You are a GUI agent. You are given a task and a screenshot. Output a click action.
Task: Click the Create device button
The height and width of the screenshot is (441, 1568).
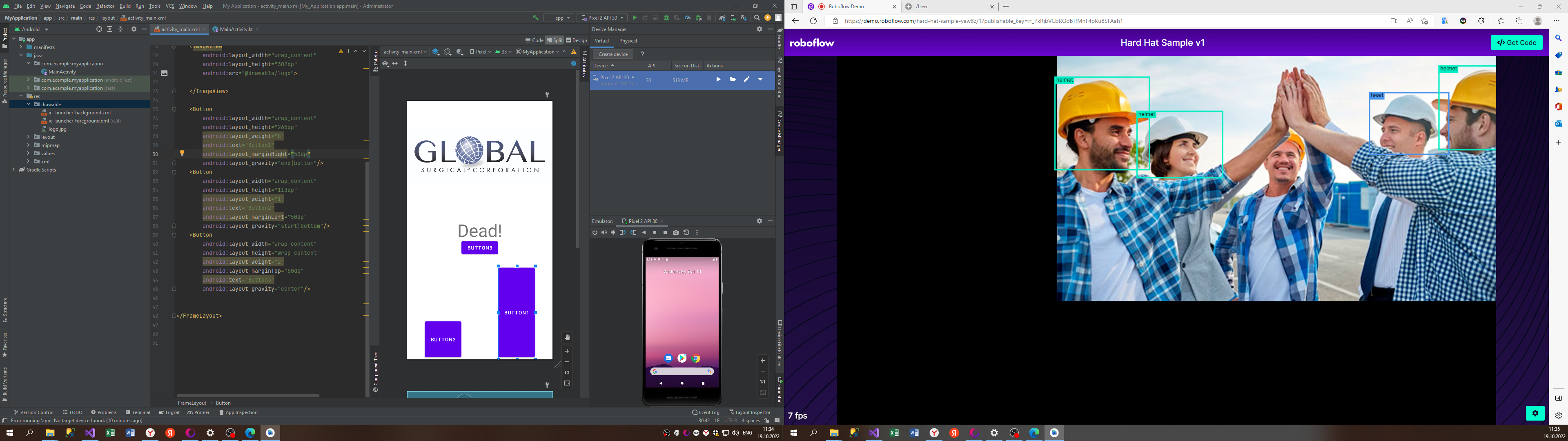(x=613, y=54)
